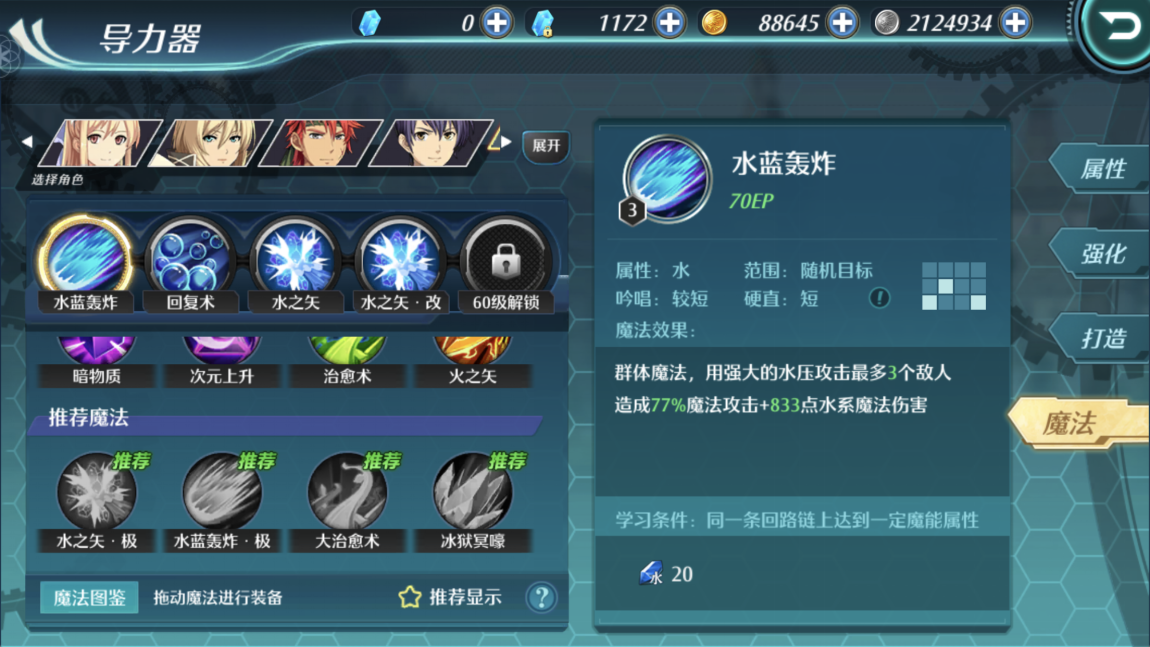Image resolution: width=1150 pixels, height=647 pixels.
Task: Toggle the 推荐显示 star option
Action: point(450,597)
